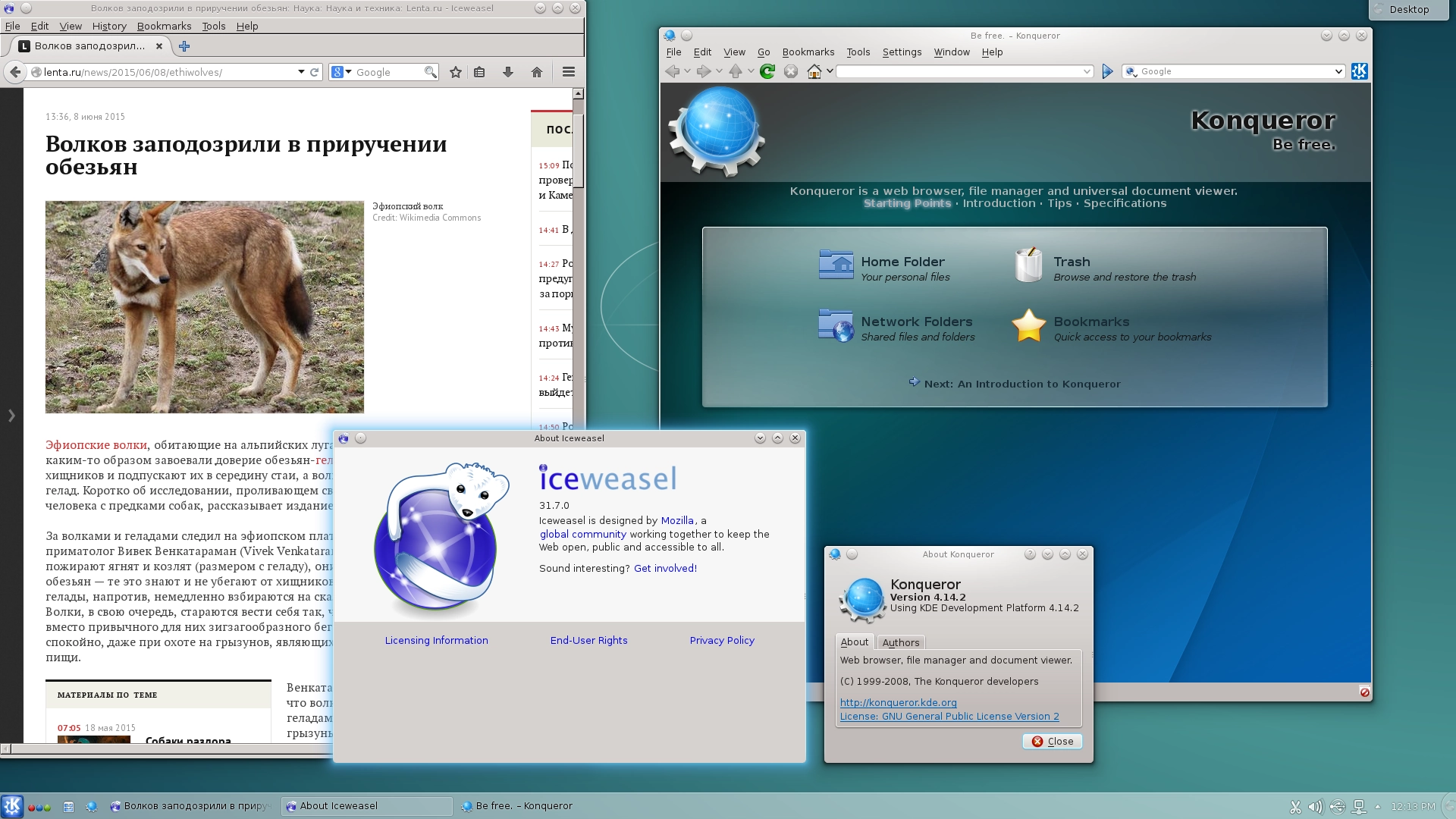Expand Iceweasel URL history dropdown
Image resolution: width=1456 pixels, height=819 pixels.
point(301,72)
